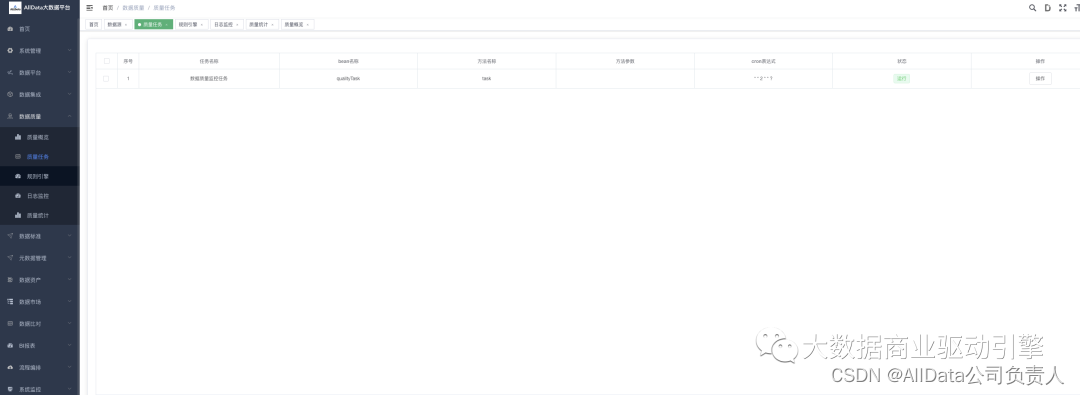The width and height of the screenshot is (1080, 395).
Task: Click the 数据集成 sidebar icon
Action: [x=10, y=94]
